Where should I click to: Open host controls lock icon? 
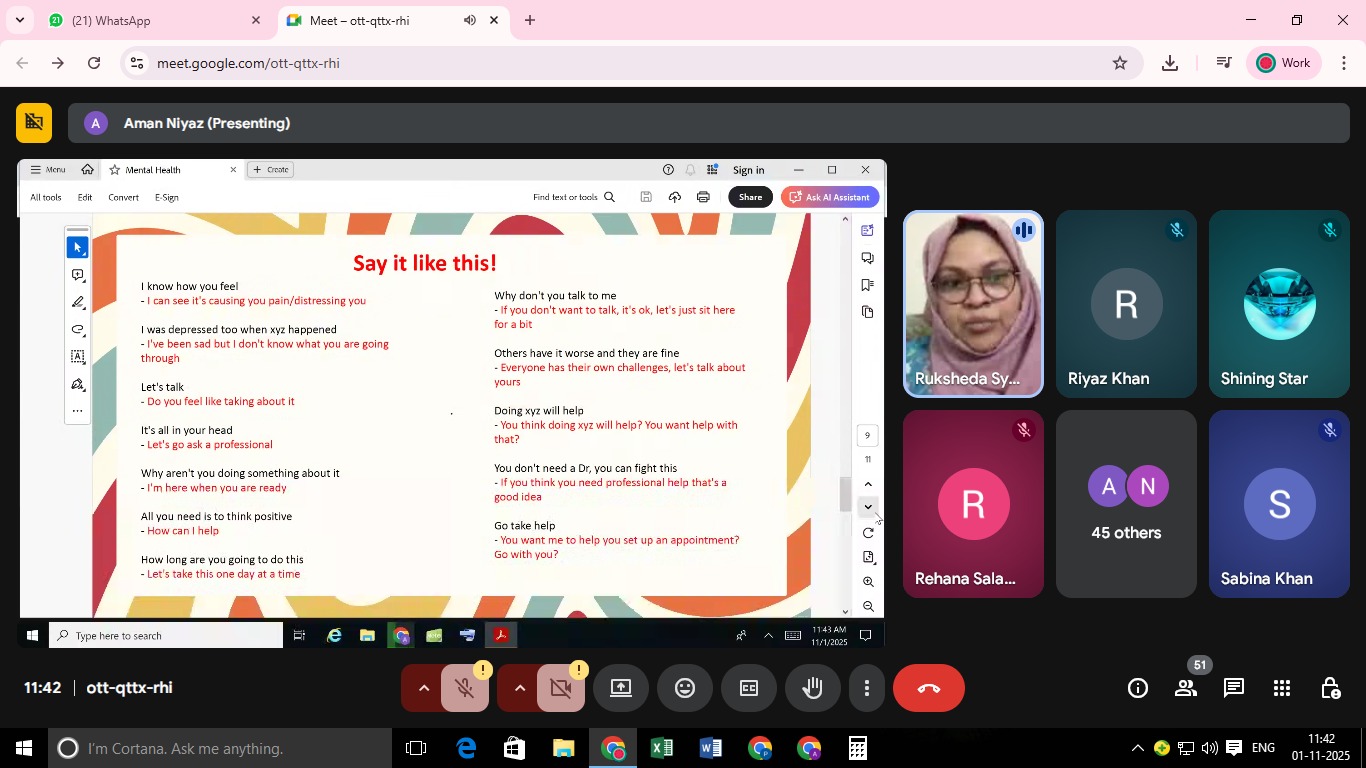tap(1330, 688)
